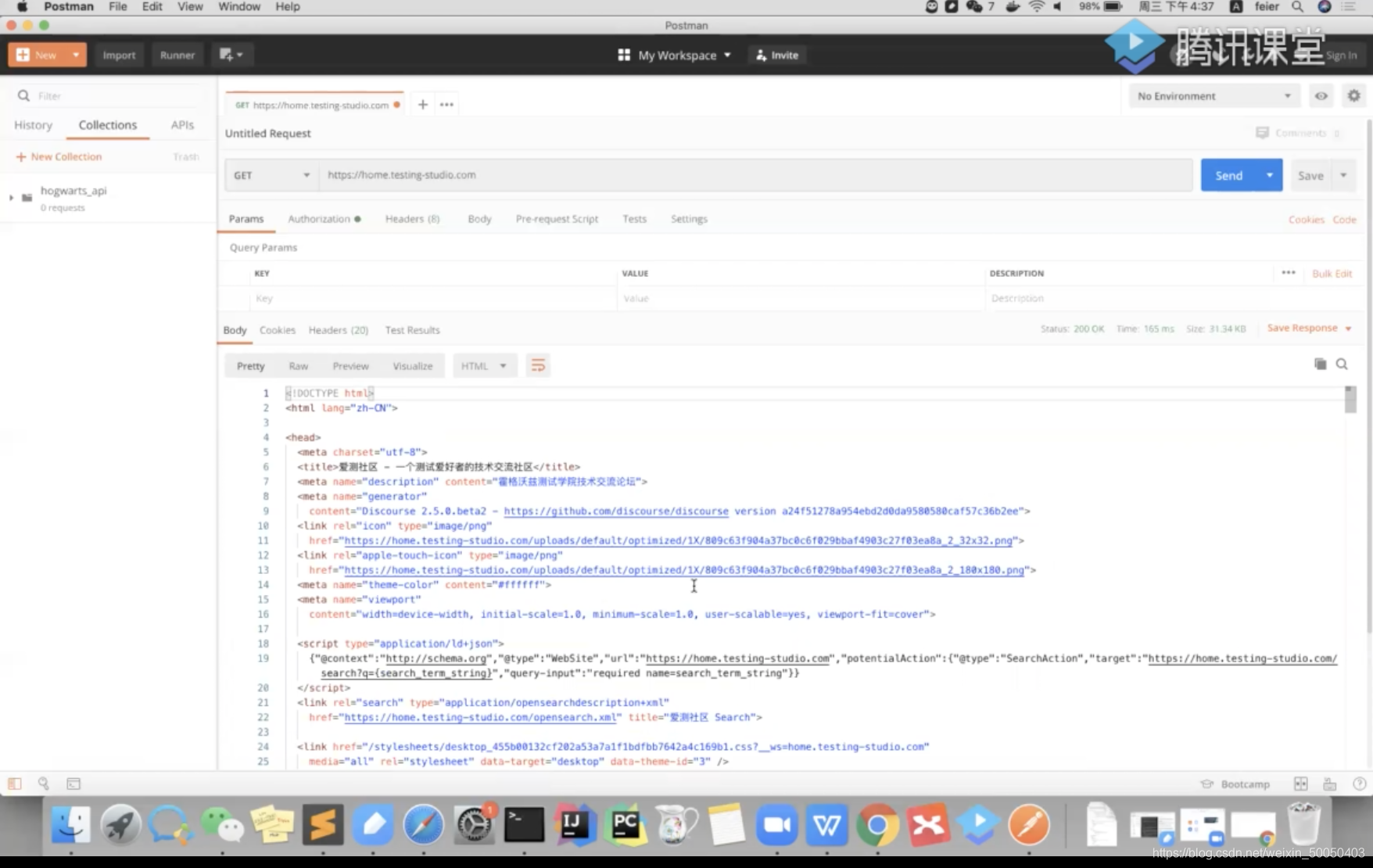Viewport: 1373px width, 868px height.
Task: Select the Preview view mode
Action: click(x=350, y=366)
